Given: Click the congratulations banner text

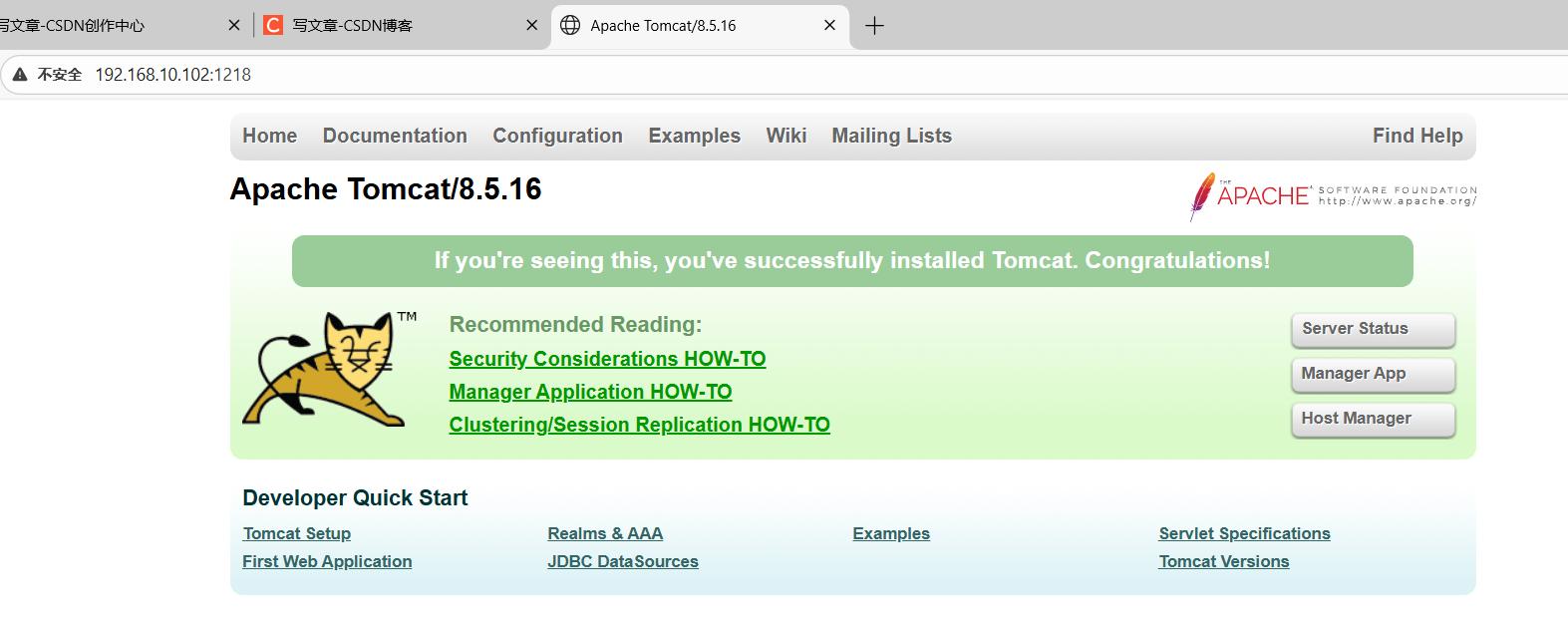Looking at the screenshot, I should (852, 261).
